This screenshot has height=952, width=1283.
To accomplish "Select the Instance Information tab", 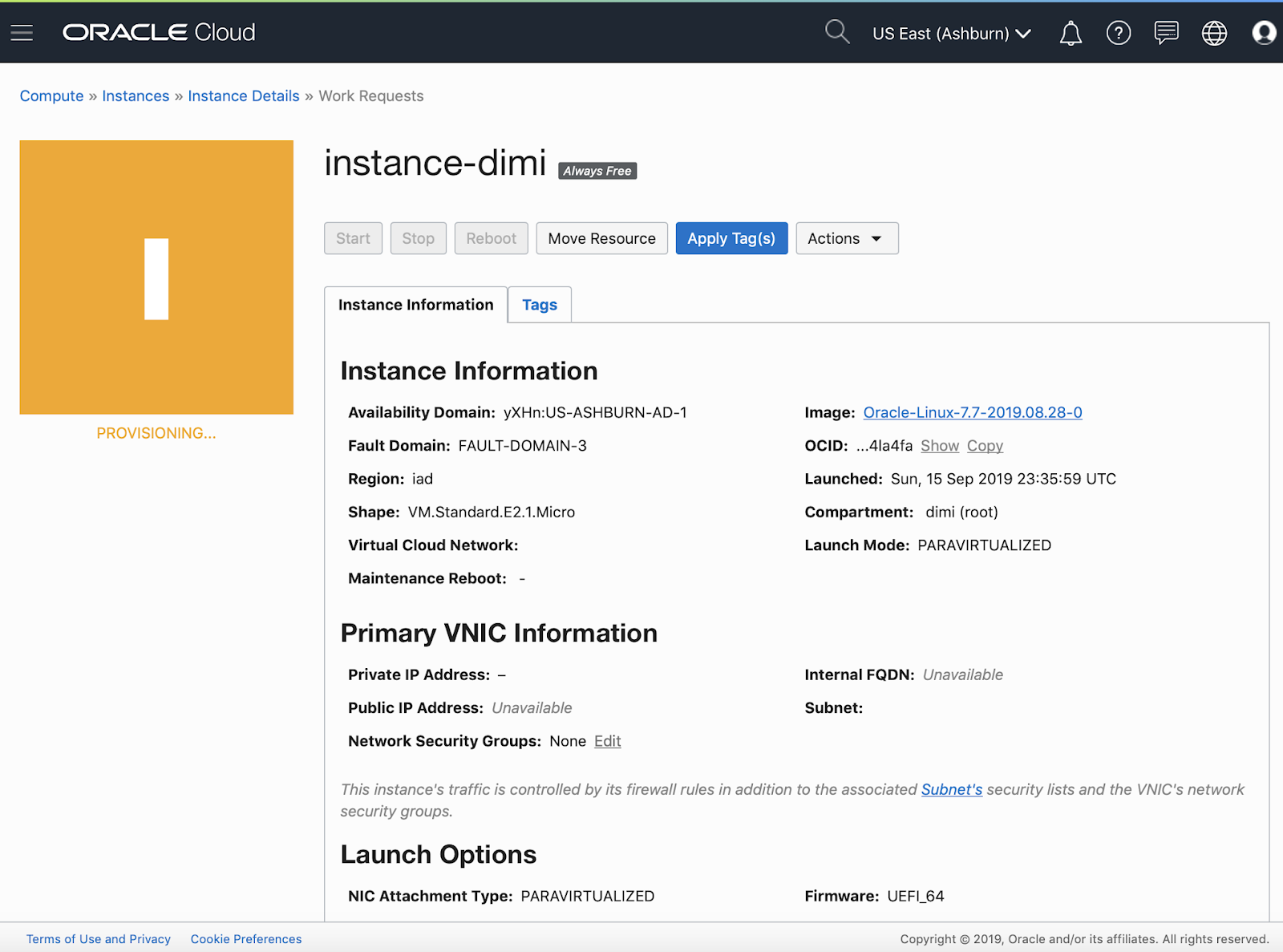I will [x=415, y=305].
